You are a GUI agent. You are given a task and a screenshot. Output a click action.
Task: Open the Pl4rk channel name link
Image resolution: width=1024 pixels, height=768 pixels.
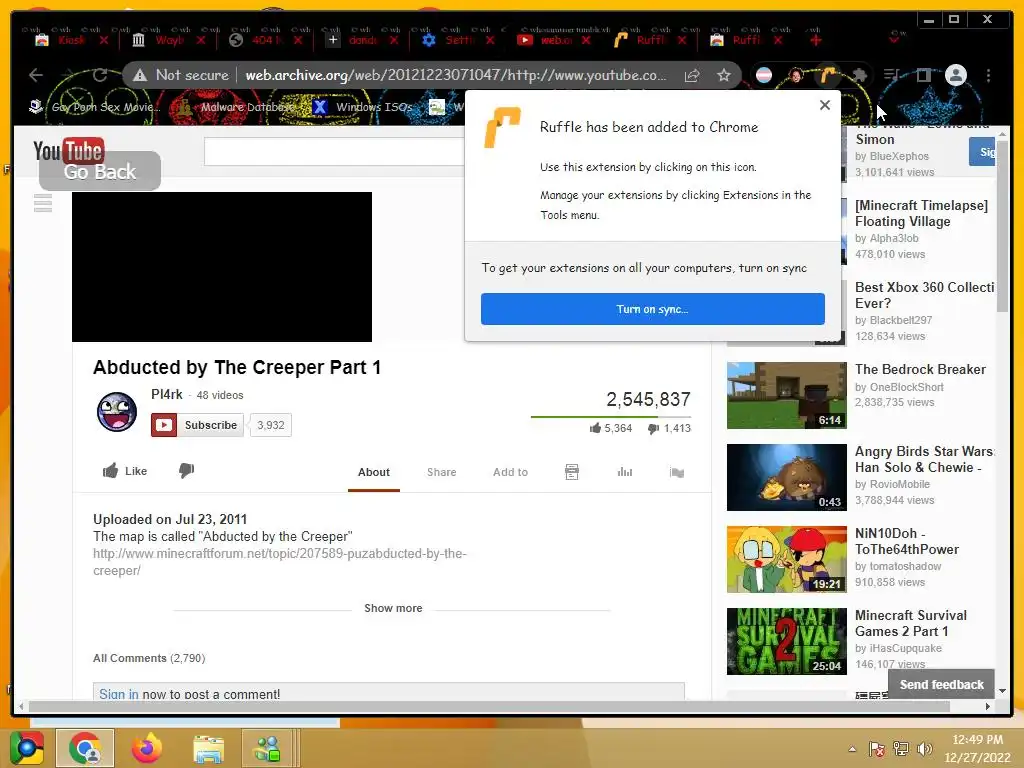coord(167,394)
